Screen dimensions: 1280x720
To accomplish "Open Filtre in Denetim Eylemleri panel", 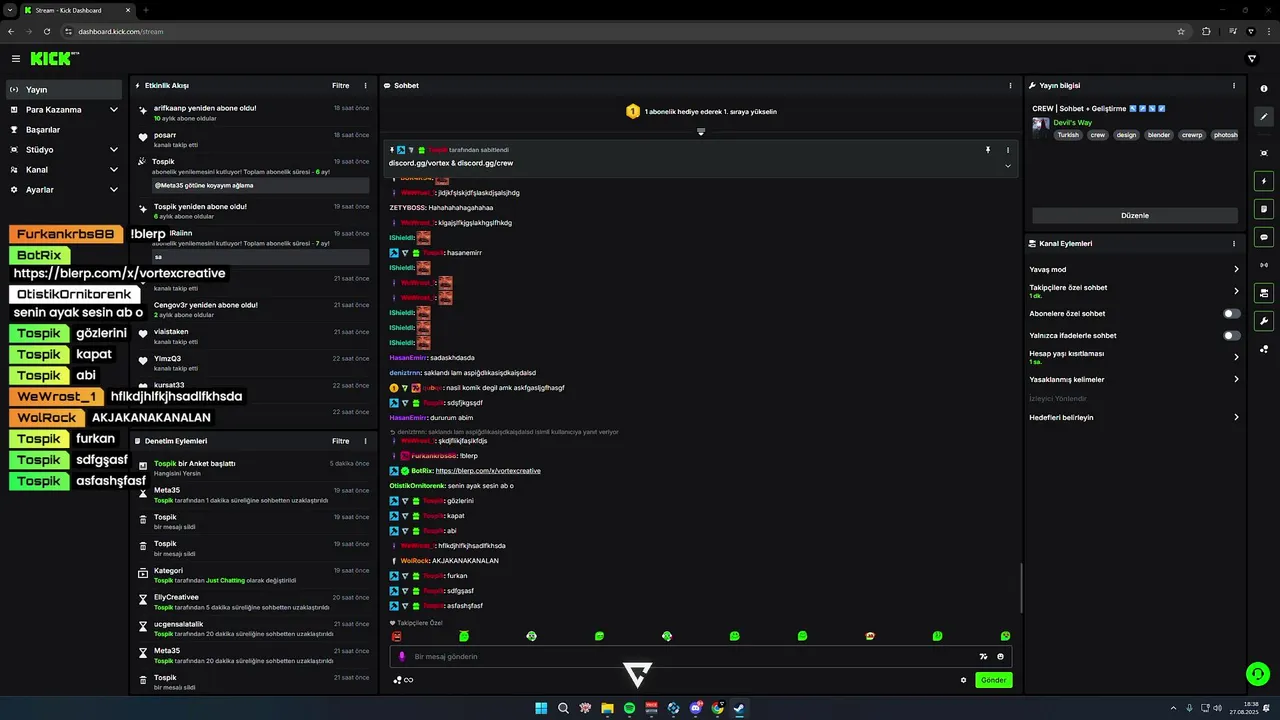I will click(x=341, y=441).
